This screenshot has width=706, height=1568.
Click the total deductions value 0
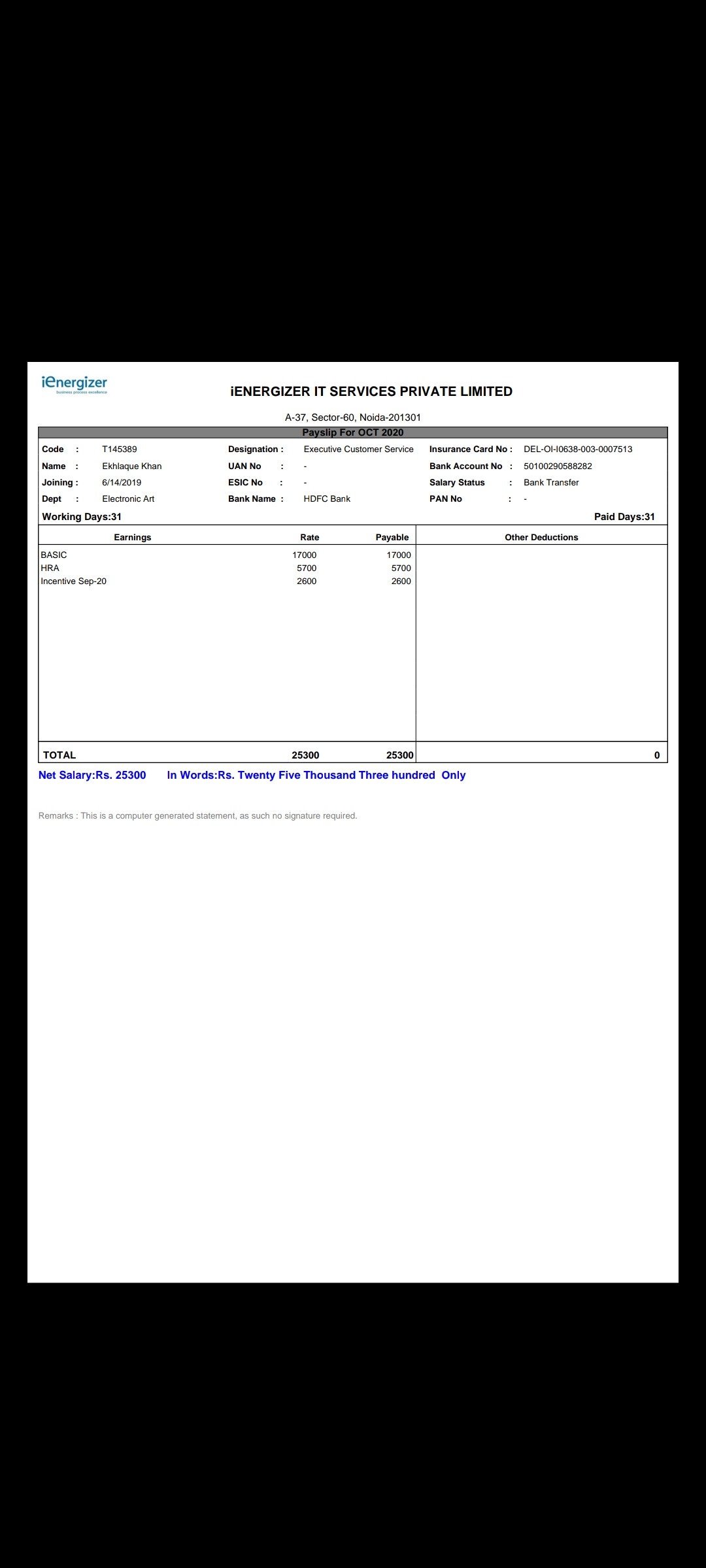[x=657, y=755]
